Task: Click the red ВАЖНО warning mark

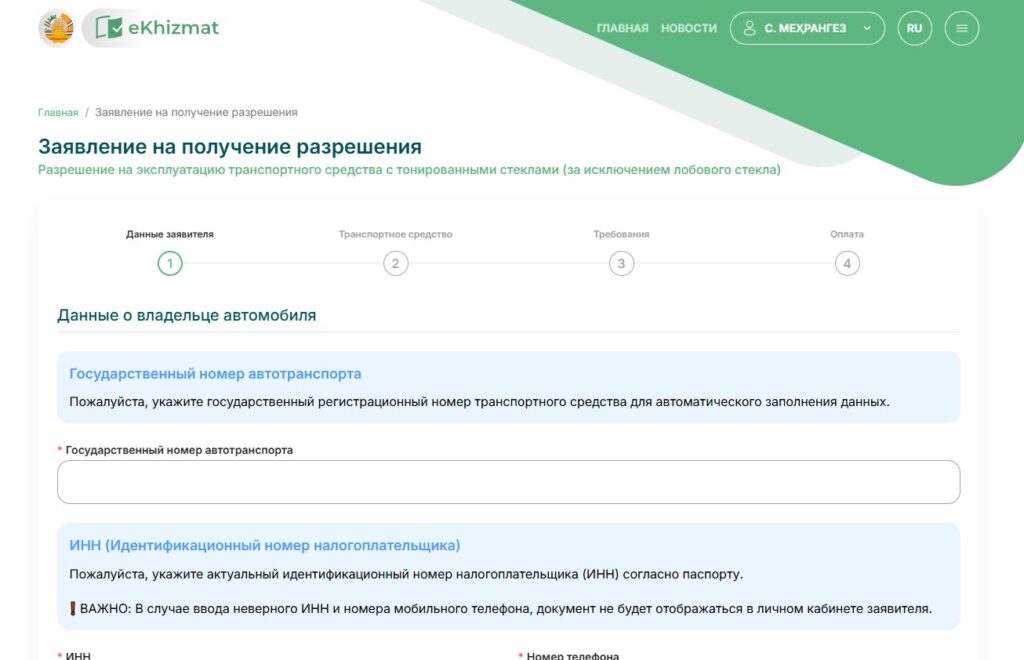Action: (73, 609)
